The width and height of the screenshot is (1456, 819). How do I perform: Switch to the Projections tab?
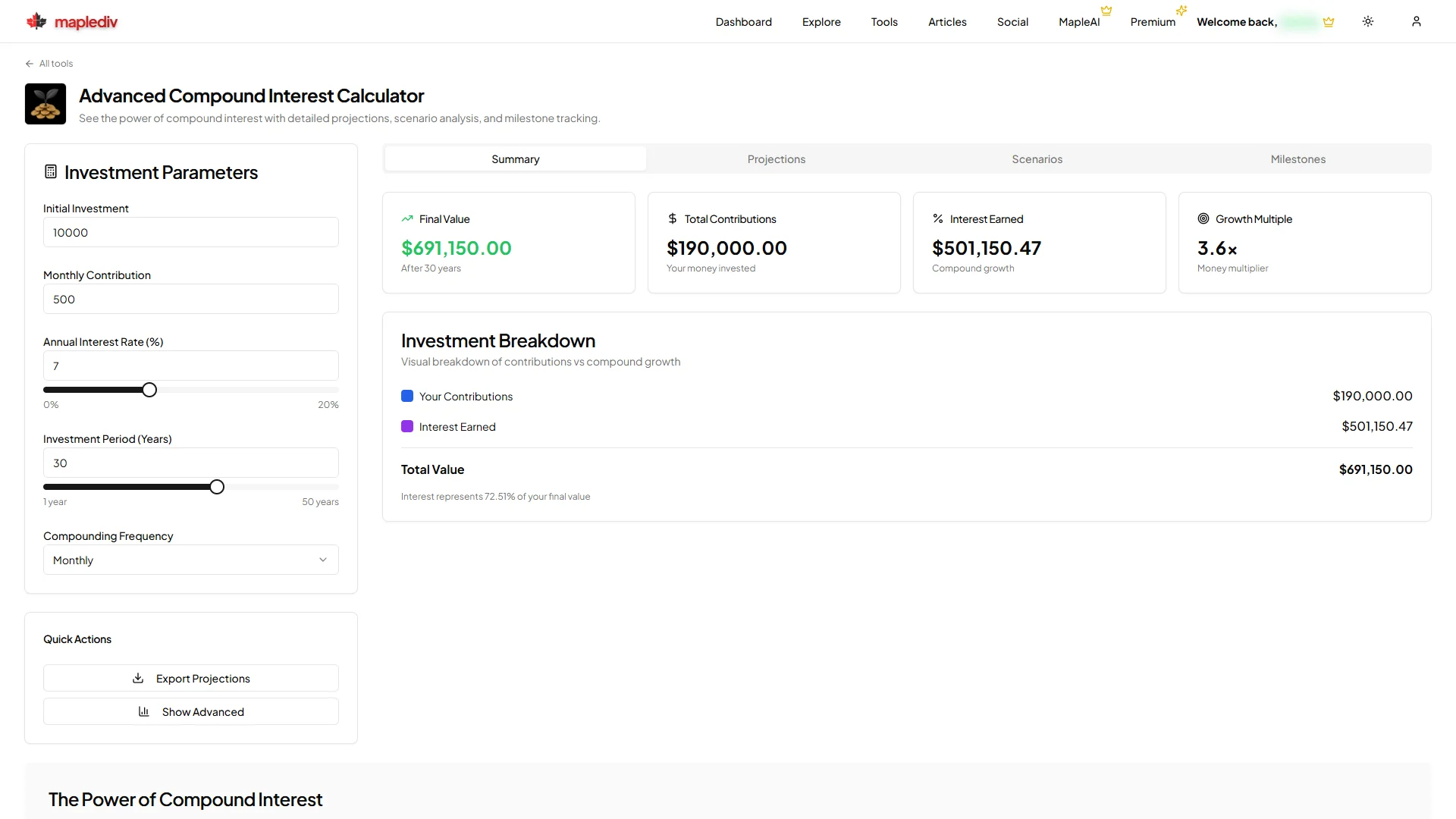point(777,159)
